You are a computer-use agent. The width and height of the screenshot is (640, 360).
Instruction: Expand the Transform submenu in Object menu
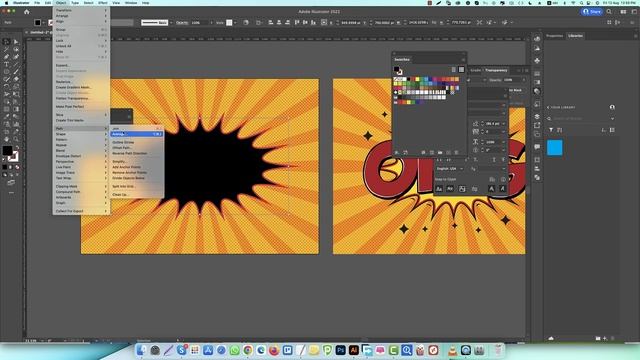tap(81, 10)
